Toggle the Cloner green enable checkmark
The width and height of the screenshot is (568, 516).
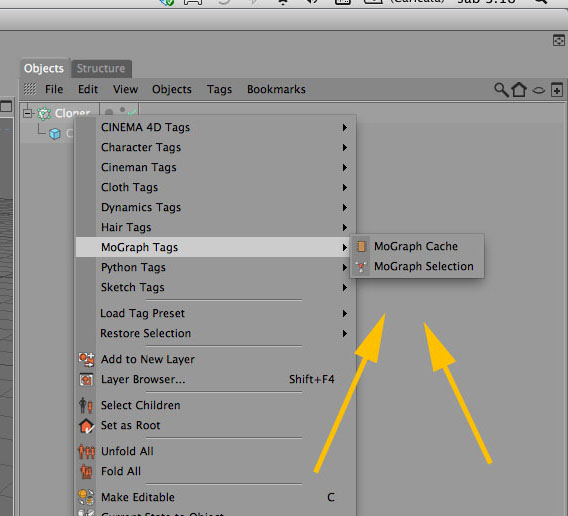pos(132,111)
